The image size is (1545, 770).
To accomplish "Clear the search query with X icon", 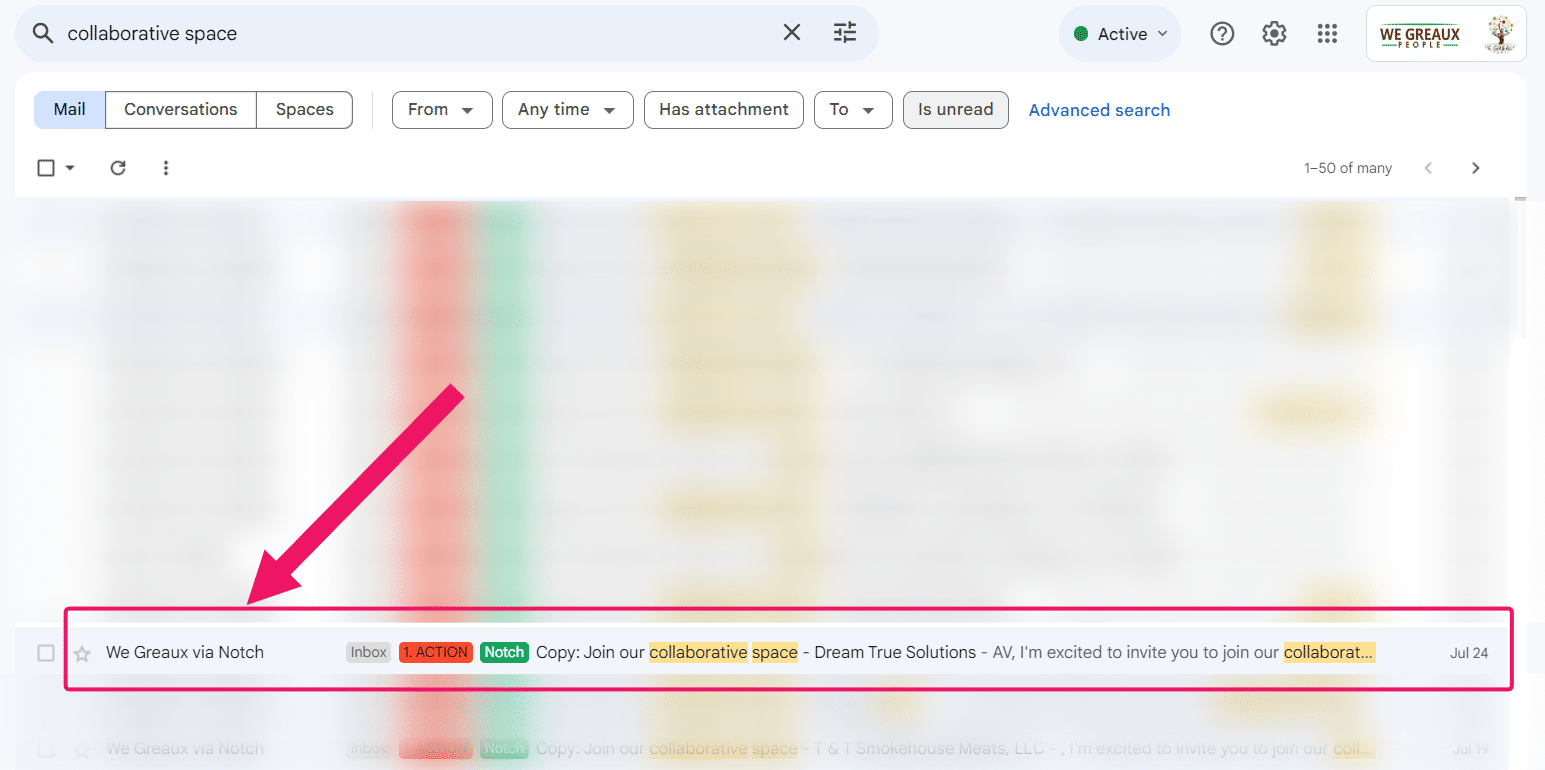I will click(x=791, y=33).
